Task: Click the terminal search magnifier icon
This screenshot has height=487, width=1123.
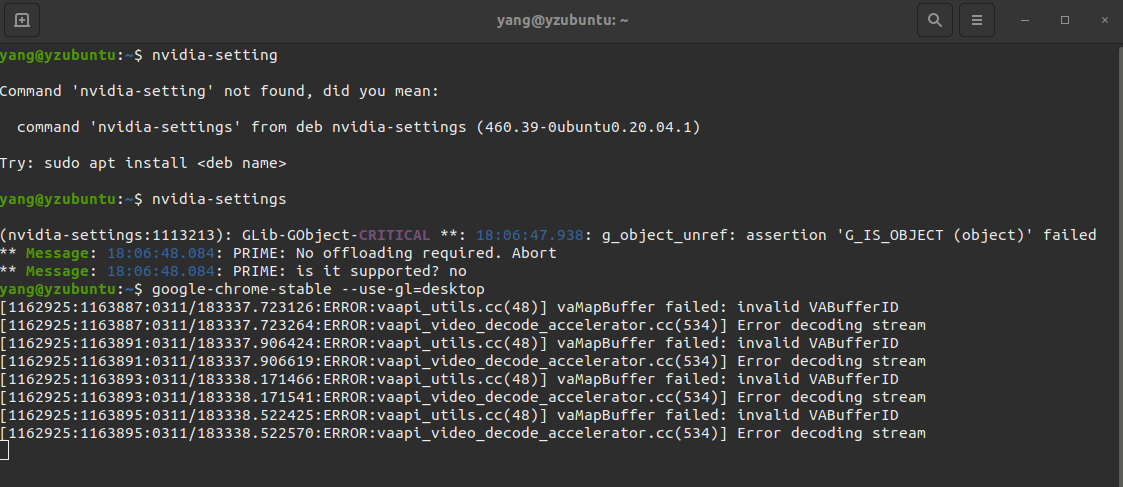Action: (x=934, y=19)
